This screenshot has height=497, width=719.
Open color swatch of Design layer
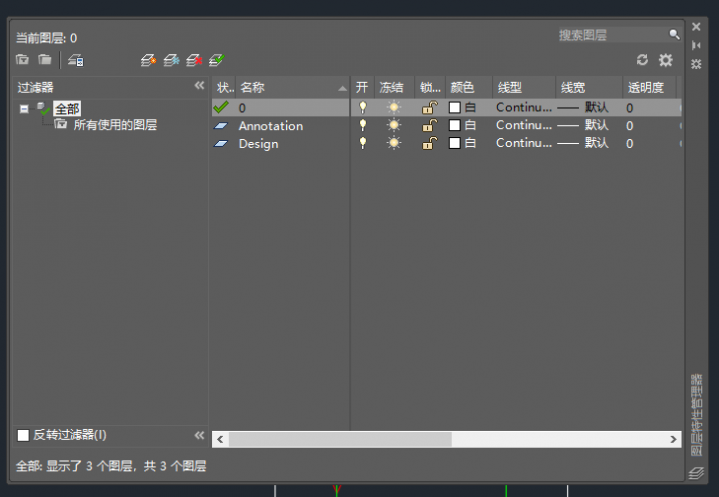(454, 143)
